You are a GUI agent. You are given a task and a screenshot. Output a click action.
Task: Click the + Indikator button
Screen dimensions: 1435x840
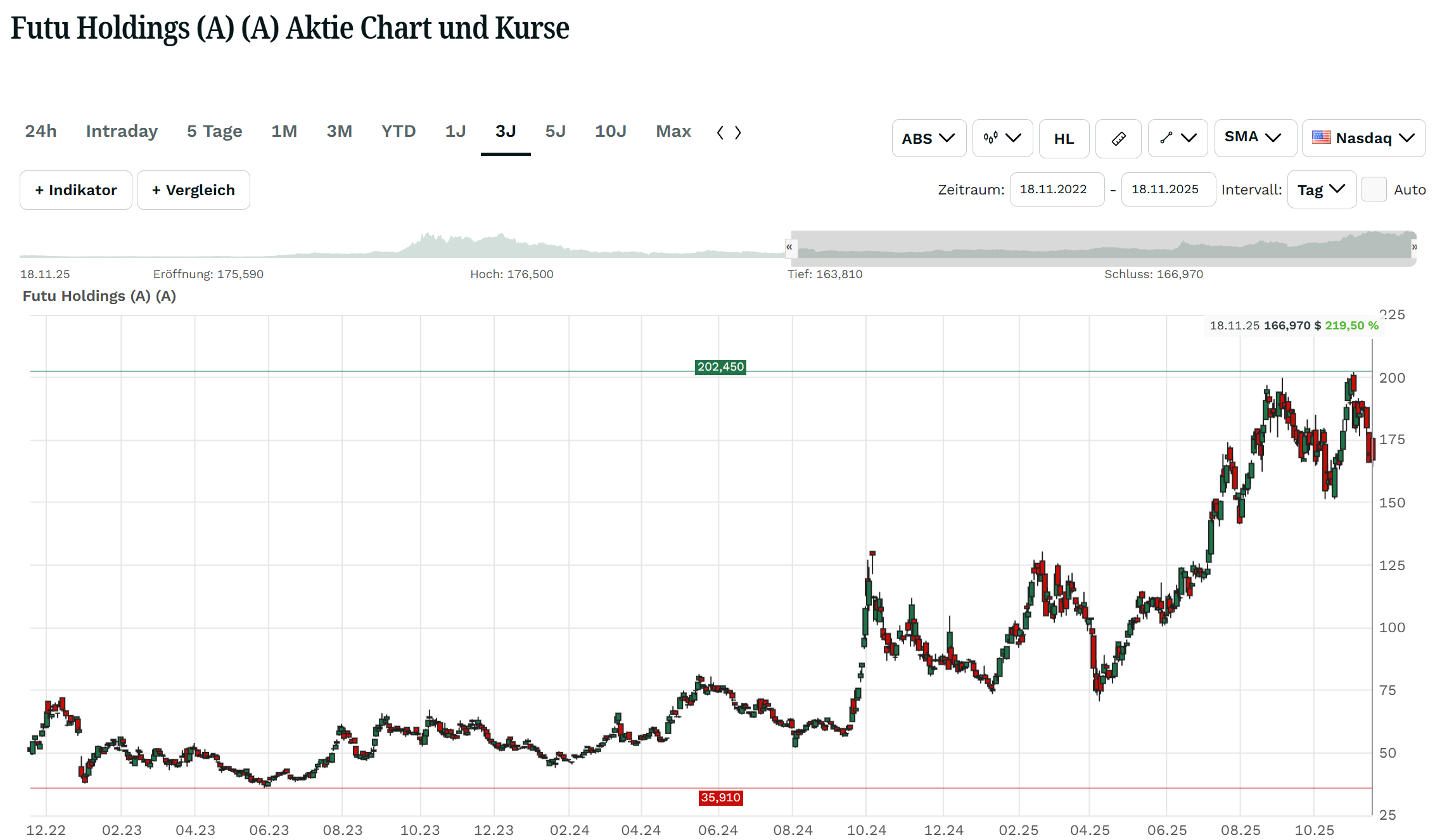tap(76, 190)
